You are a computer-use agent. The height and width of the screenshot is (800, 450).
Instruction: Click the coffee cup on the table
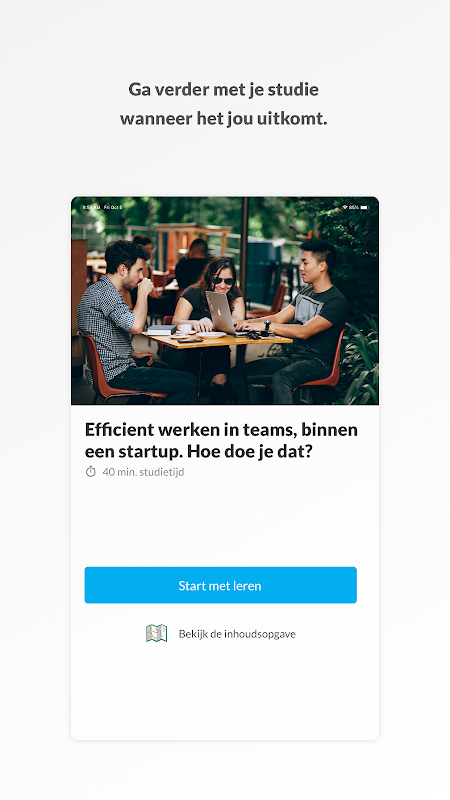point(185,329)
